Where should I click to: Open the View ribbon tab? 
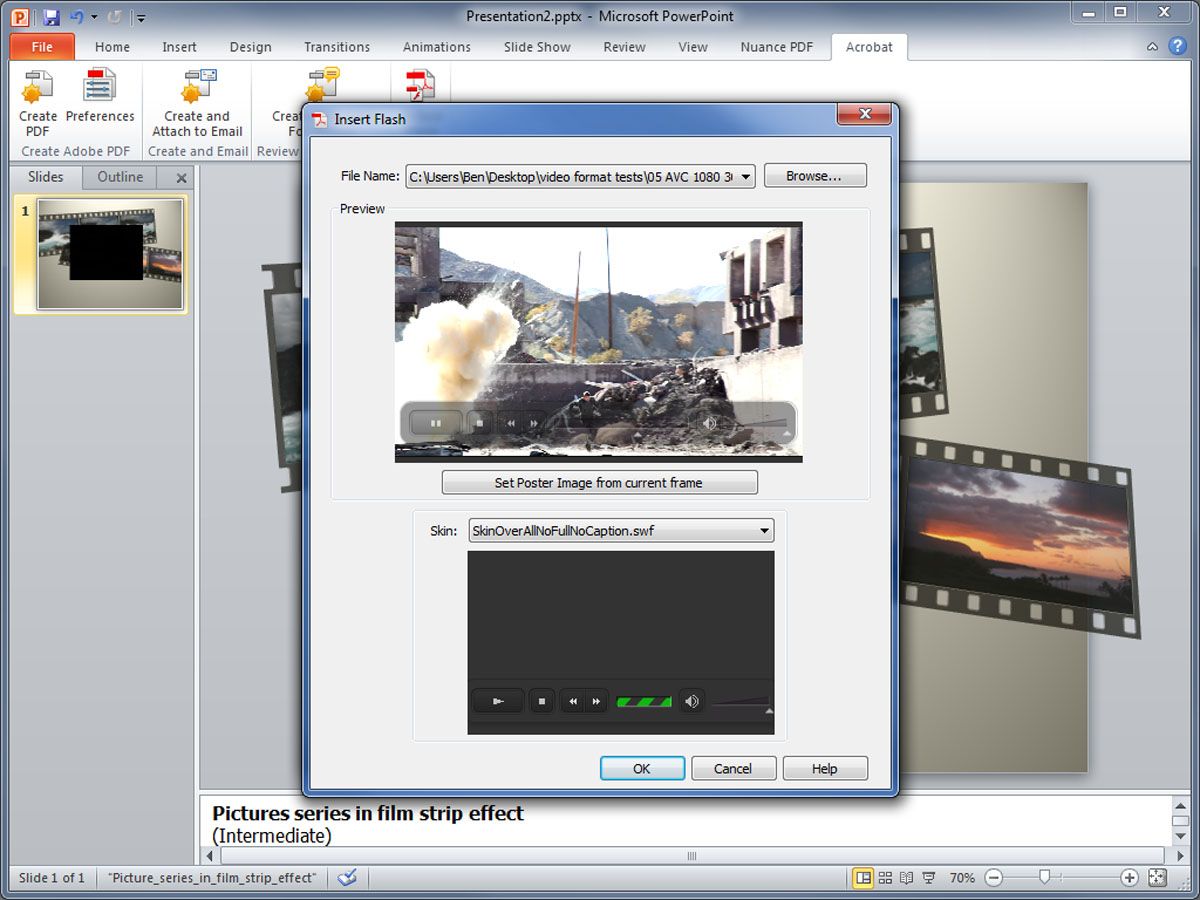coord(693,47)
